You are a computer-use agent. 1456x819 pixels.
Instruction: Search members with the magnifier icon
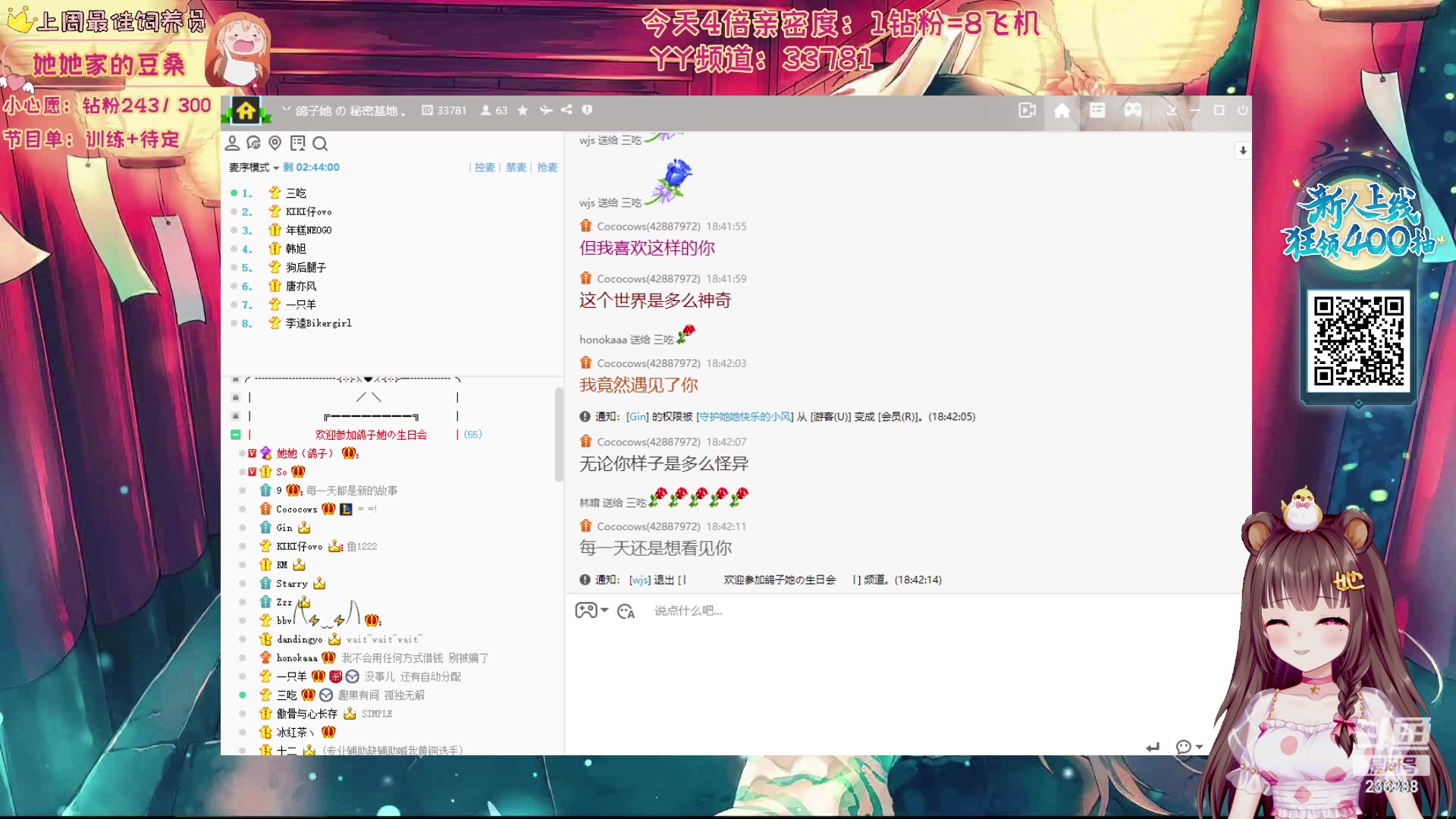(x=320, y=143)
